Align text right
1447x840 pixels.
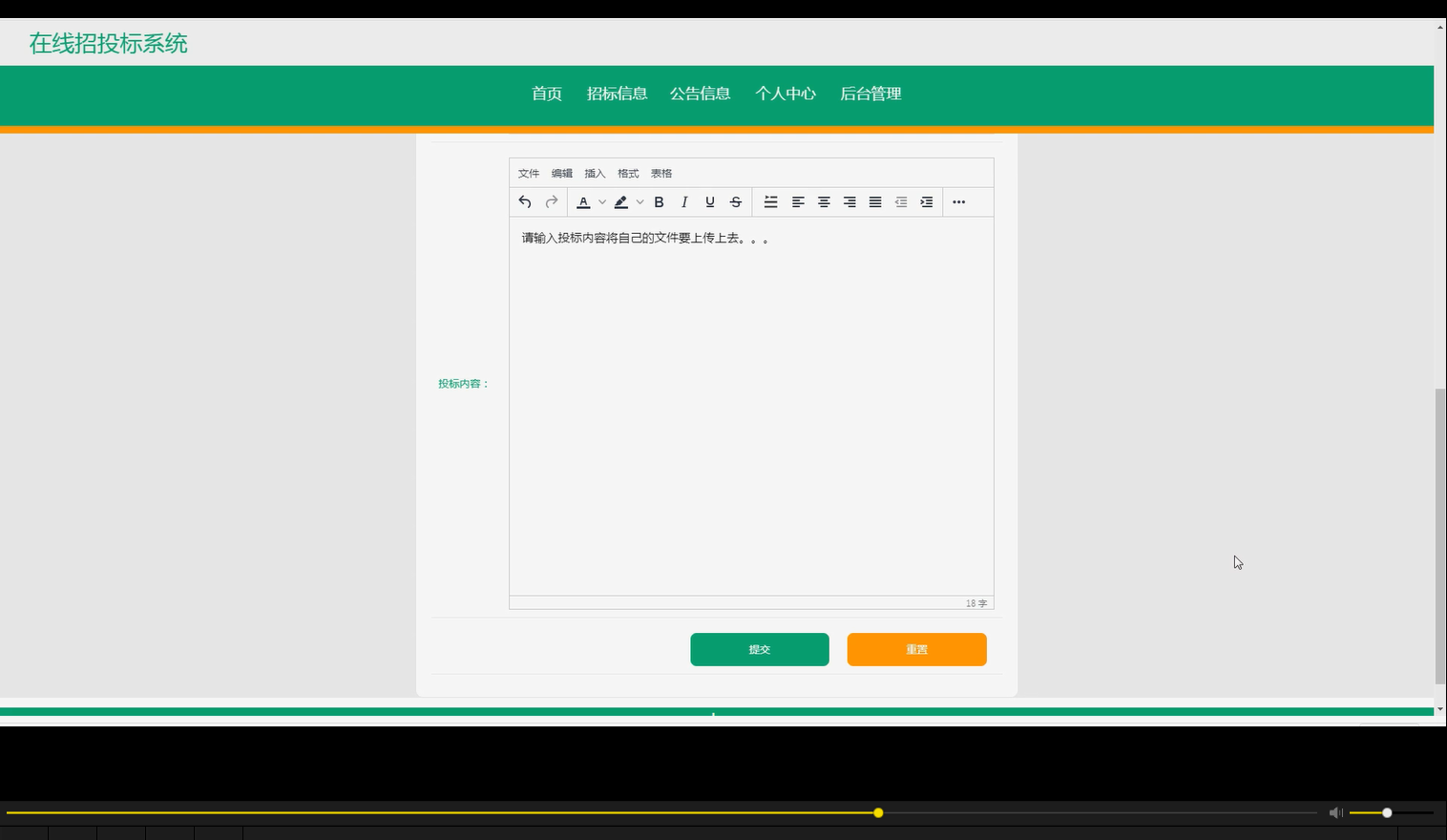coord(849,202)
